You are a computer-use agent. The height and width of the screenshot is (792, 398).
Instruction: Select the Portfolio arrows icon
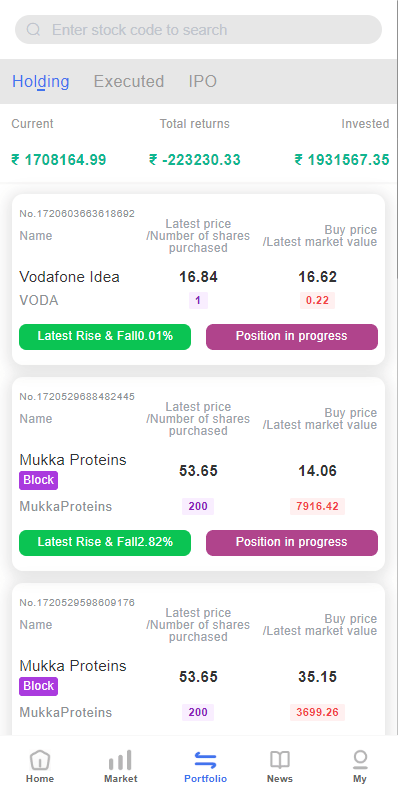point(205,760)
